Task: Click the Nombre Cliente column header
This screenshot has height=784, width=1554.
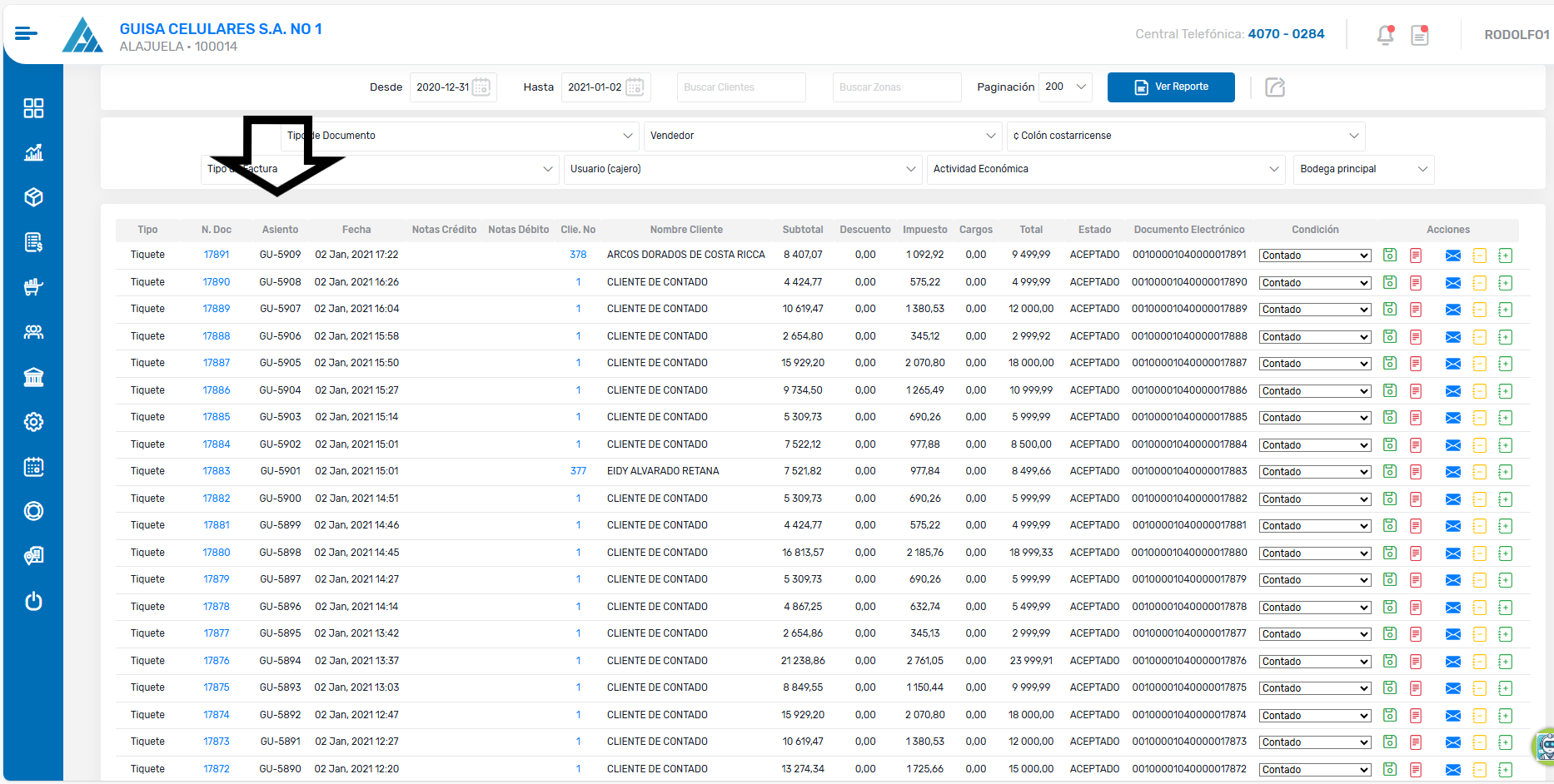Action: (686, 230)
